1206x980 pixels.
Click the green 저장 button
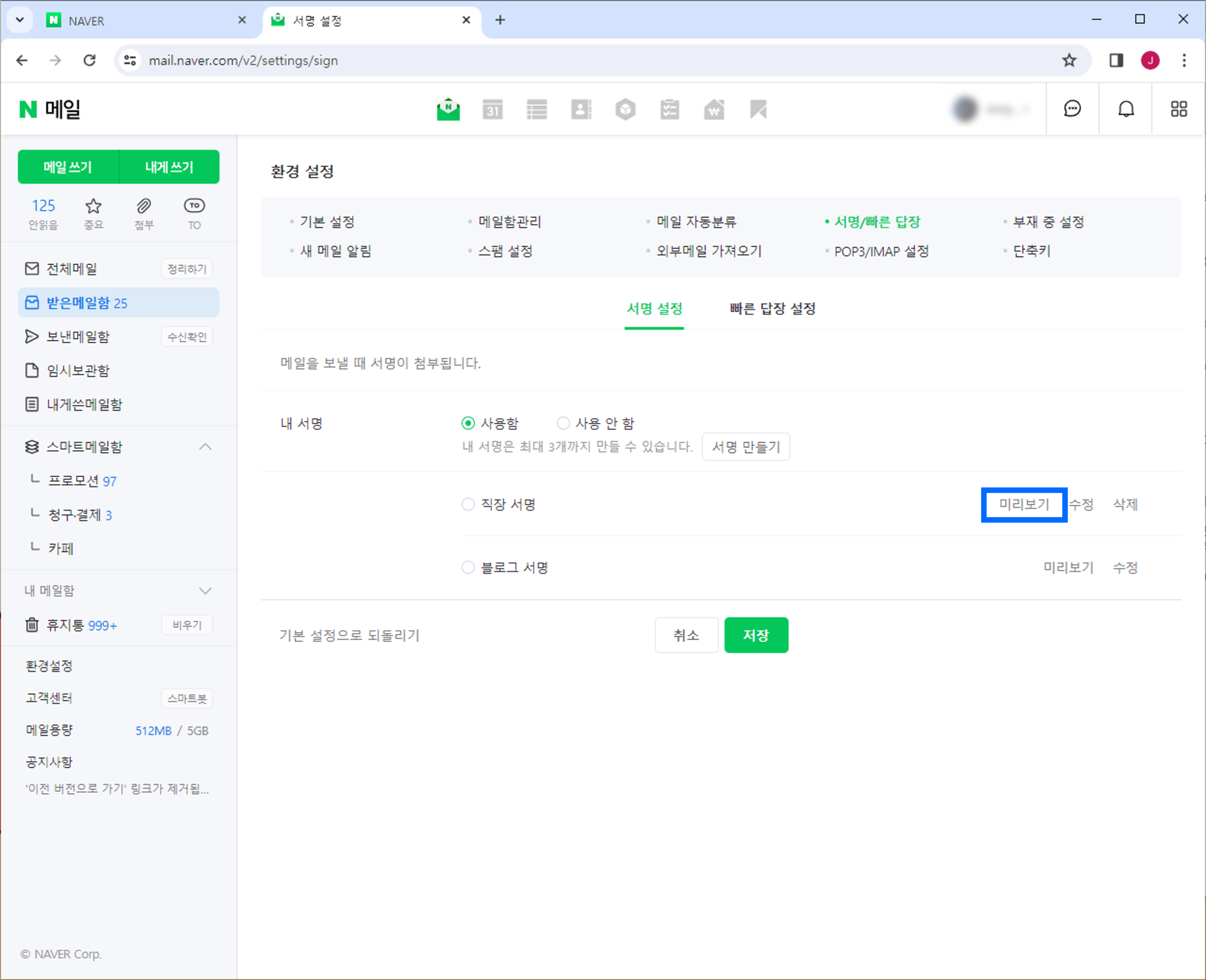pos(755,635)
